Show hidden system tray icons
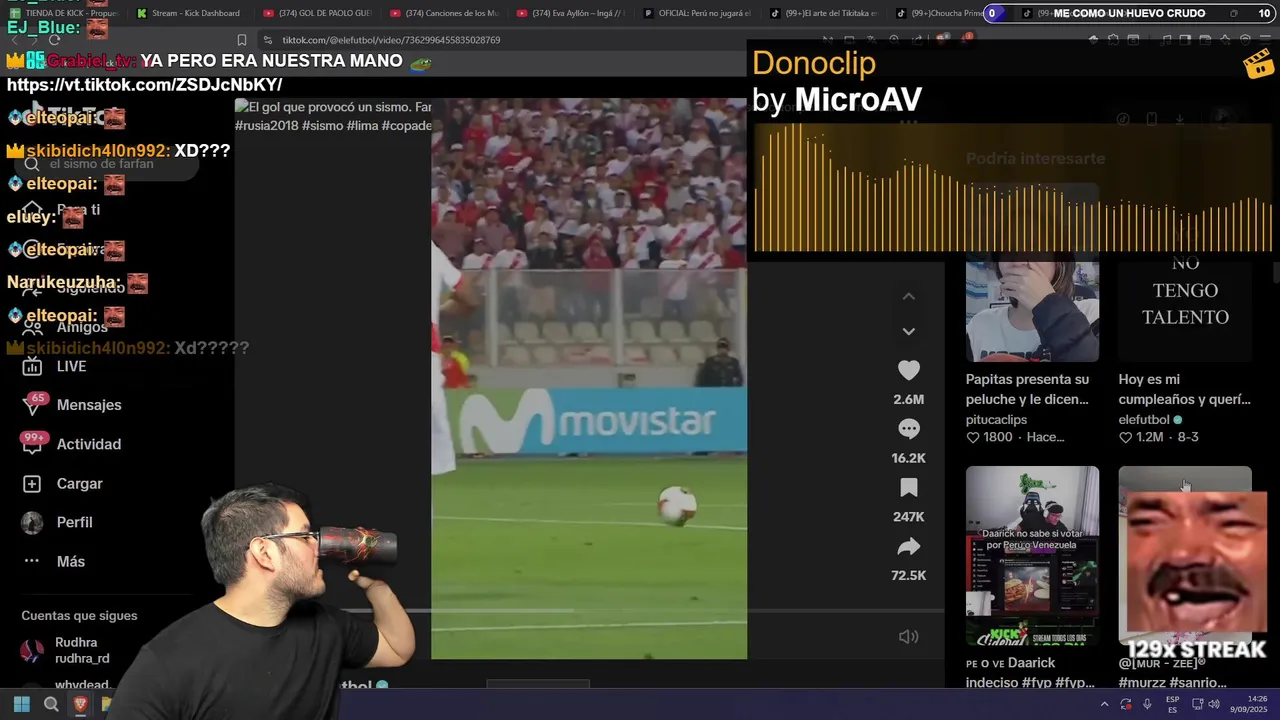Image resolution: width=1280 pixels, height=720 pixels. click(1104, 704)
